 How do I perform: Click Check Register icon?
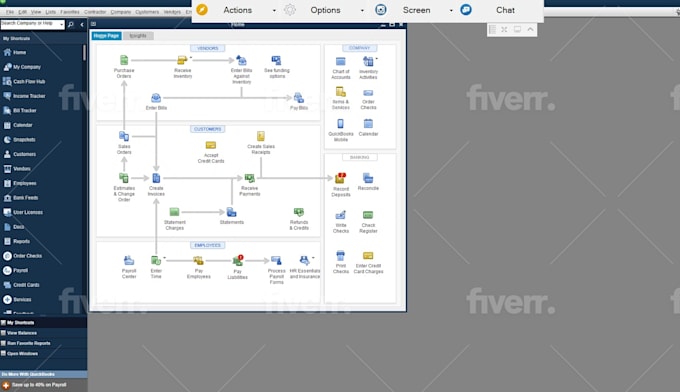368,215
